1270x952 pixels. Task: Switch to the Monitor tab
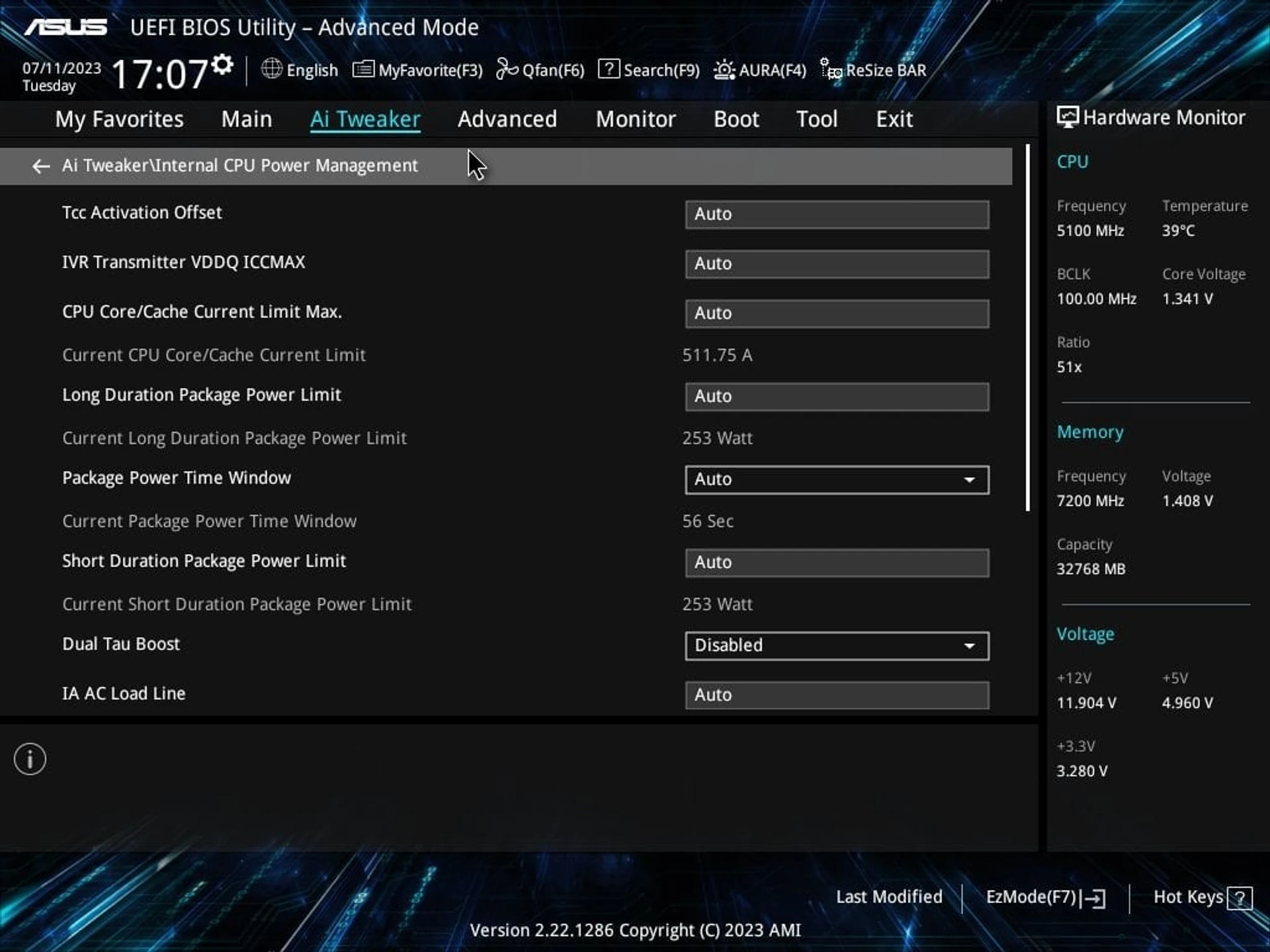(x=636, y=120)
